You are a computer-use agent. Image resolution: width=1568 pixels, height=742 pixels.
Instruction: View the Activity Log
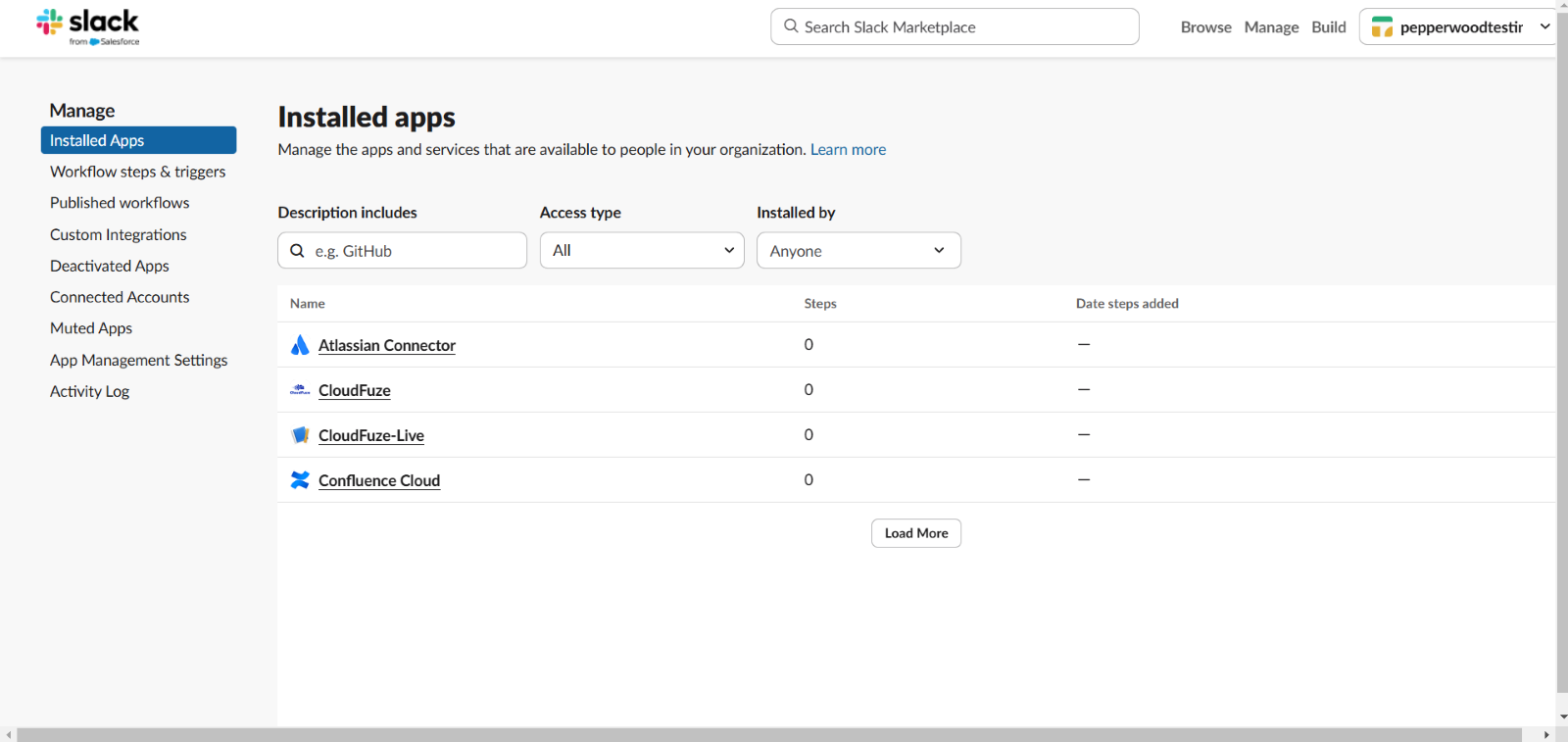click(x=89, y=391)
